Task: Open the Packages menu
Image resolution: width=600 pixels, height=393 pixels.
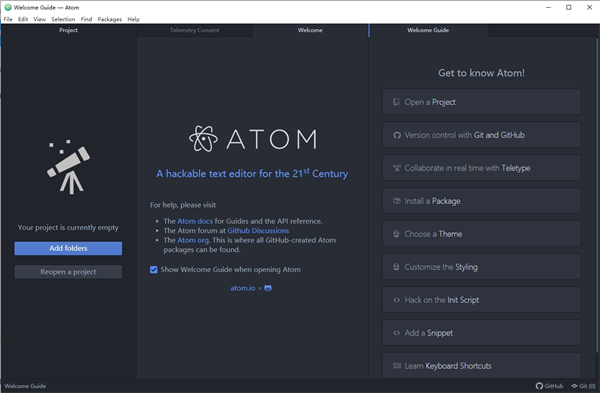Action: tap(109, 19)
